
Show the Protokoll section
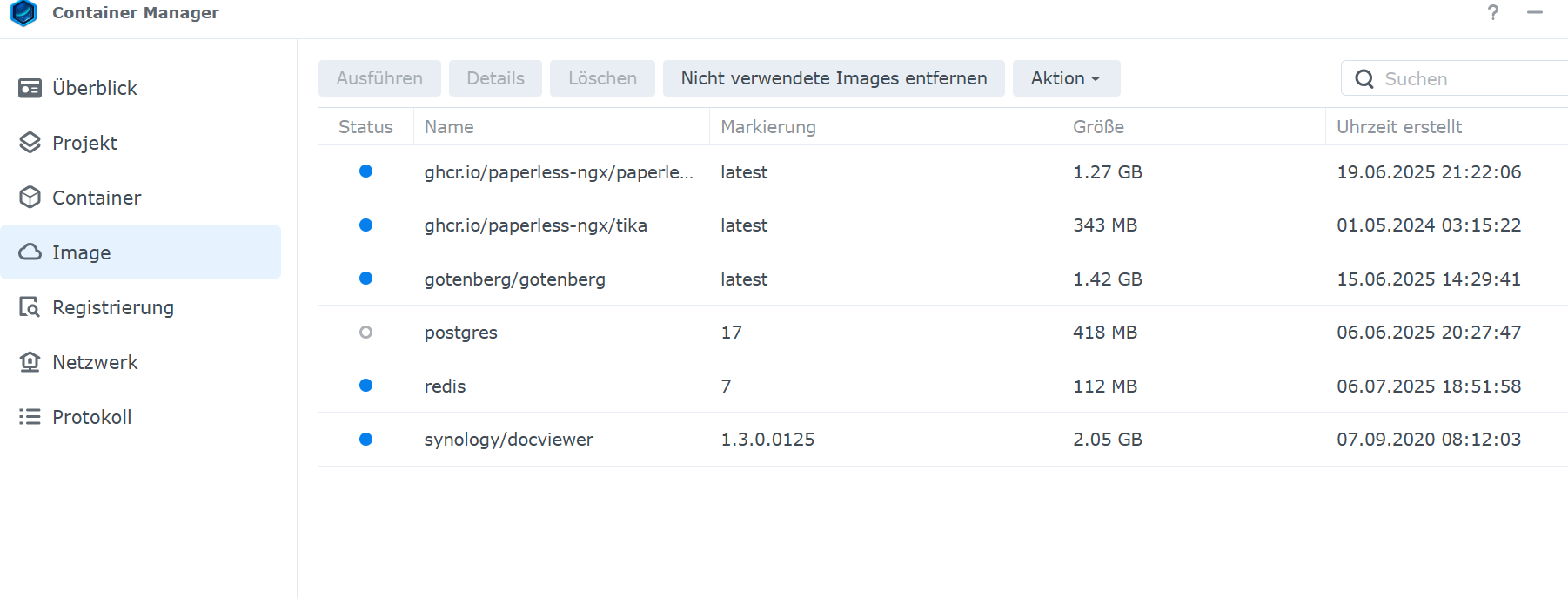(141, 417)
